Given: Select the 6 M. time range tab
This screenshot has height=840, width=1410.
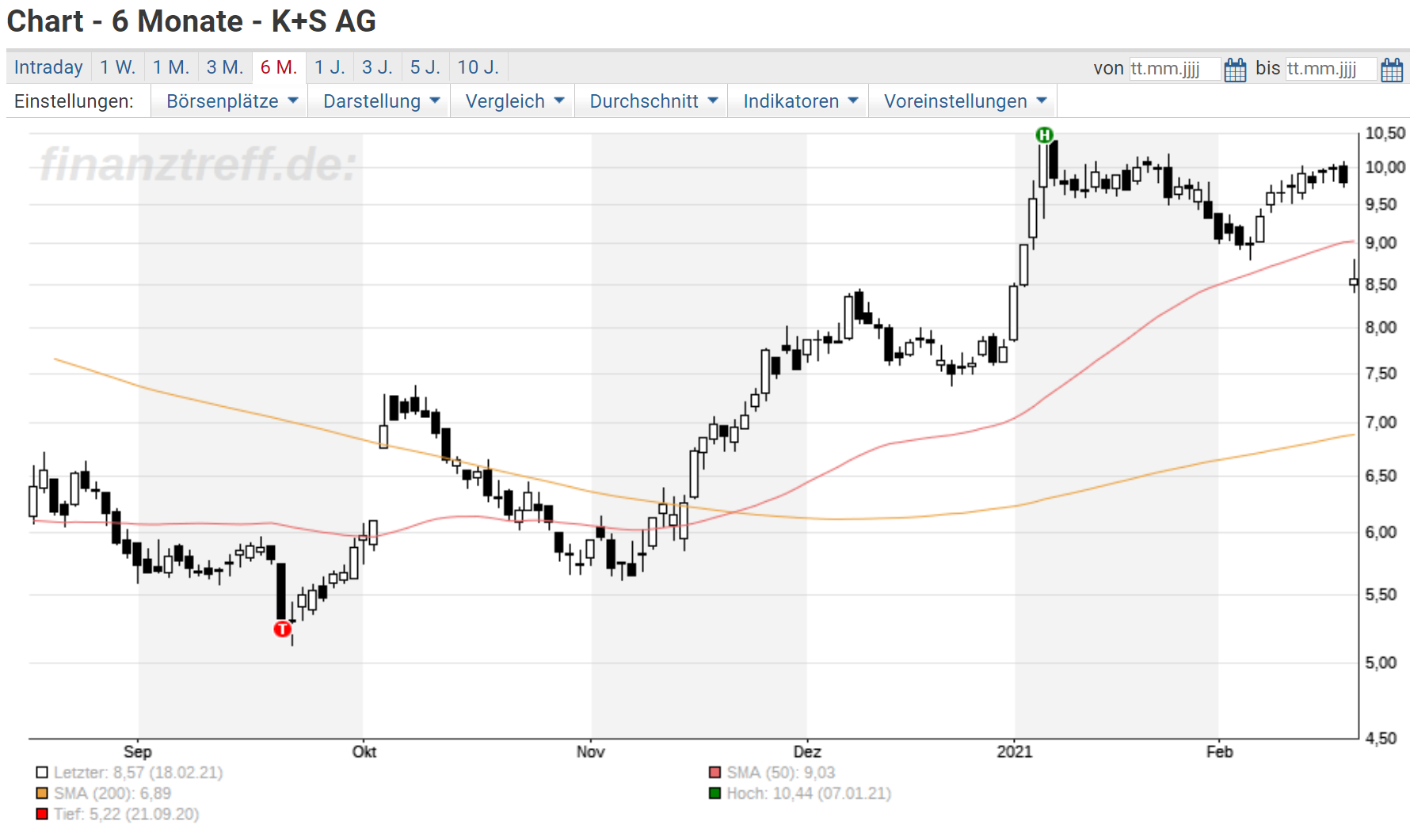Looking at the screenshot, I should 279,67.
